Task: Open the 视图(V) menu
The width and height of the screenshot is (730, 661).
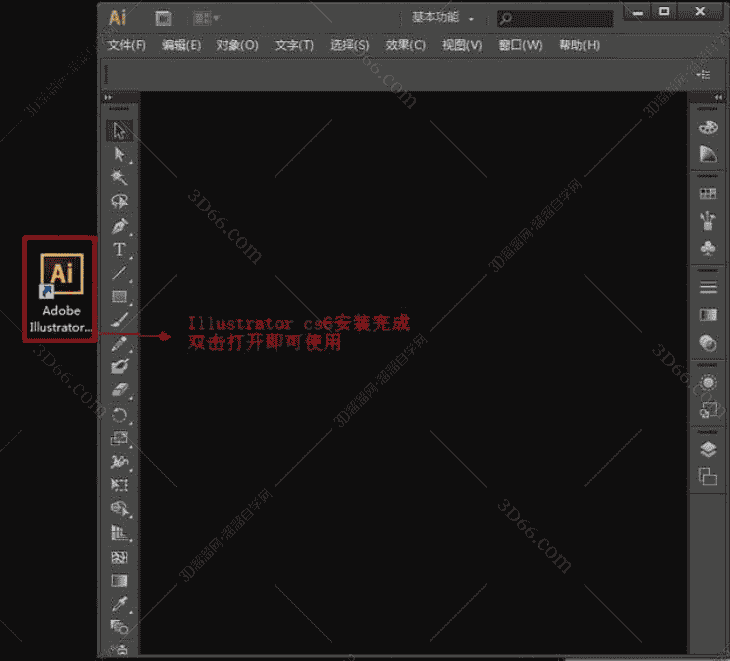Action: point(462,45)
